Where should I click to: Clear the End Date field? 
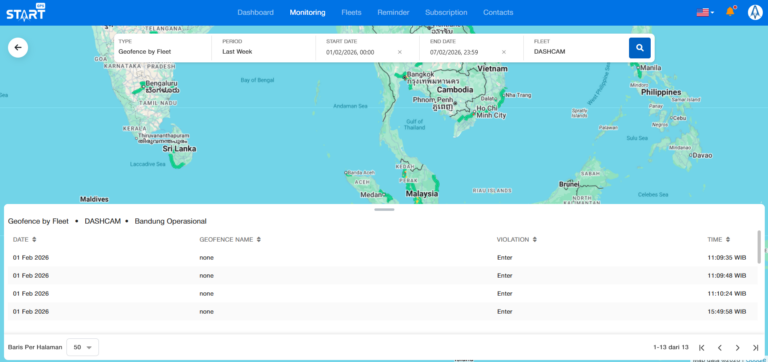coord(504,52)
